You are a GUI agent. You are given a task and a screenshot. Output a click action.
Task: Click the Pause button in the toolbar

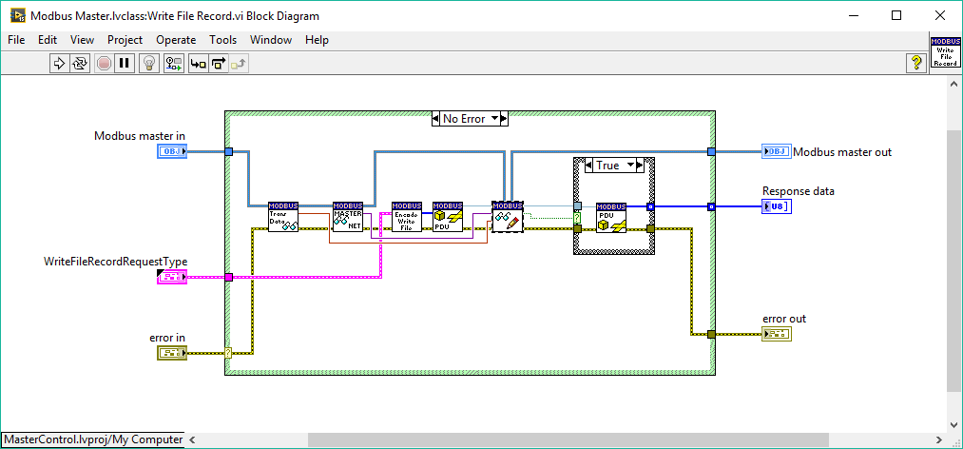coord(124,63)
